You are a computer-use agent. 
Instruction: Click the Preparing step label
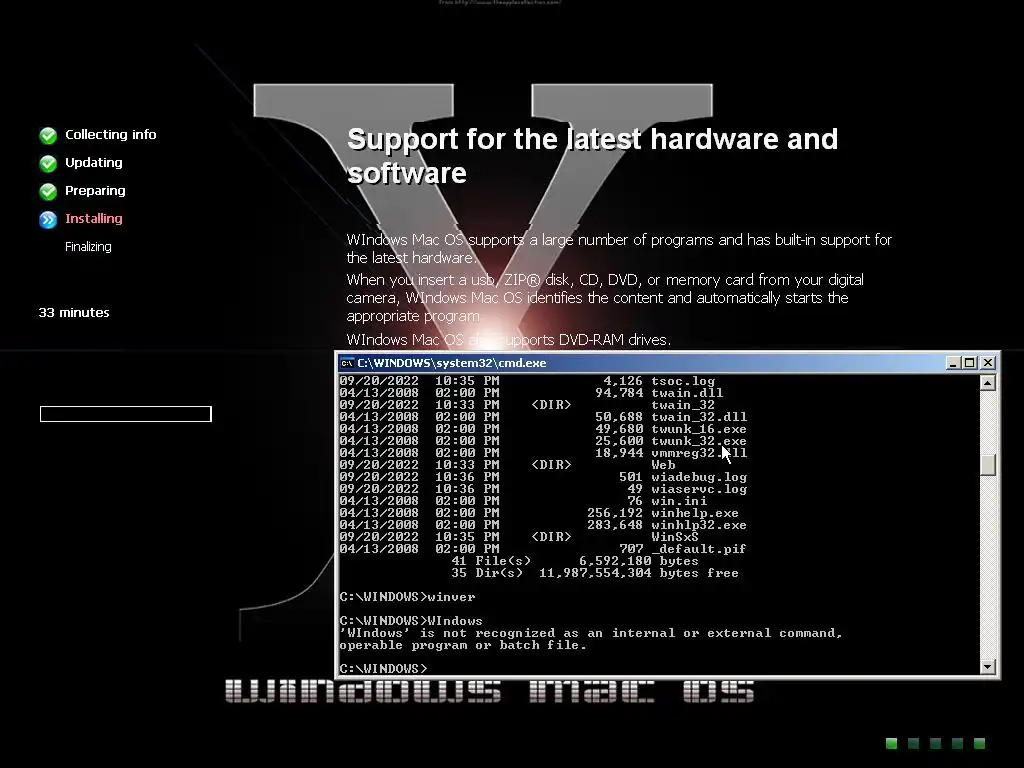click(x=95, y=191)
